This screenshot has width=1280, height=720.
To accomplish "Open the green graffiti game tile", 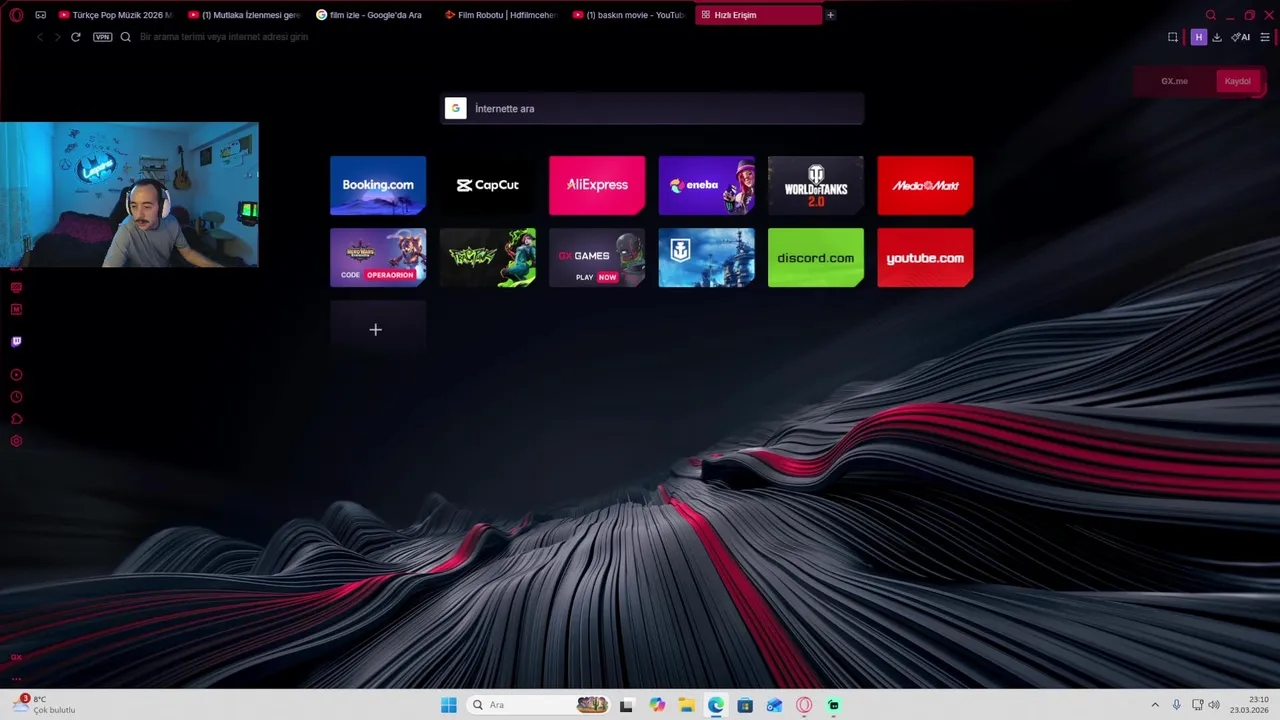I will 488,258.
